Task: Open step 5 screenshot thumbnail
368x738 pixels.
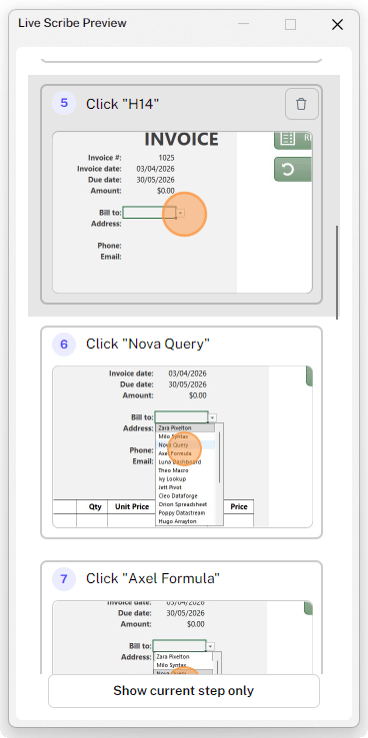Action: [x=182, y=212]
